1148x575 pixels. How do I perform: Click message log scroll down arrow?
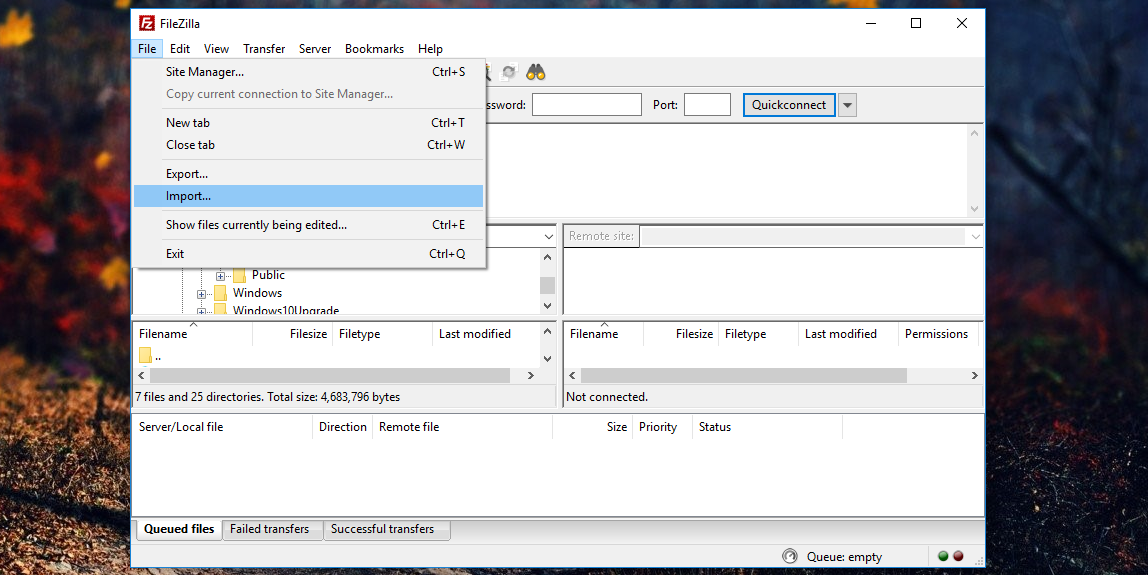click(x=974, y=209)
